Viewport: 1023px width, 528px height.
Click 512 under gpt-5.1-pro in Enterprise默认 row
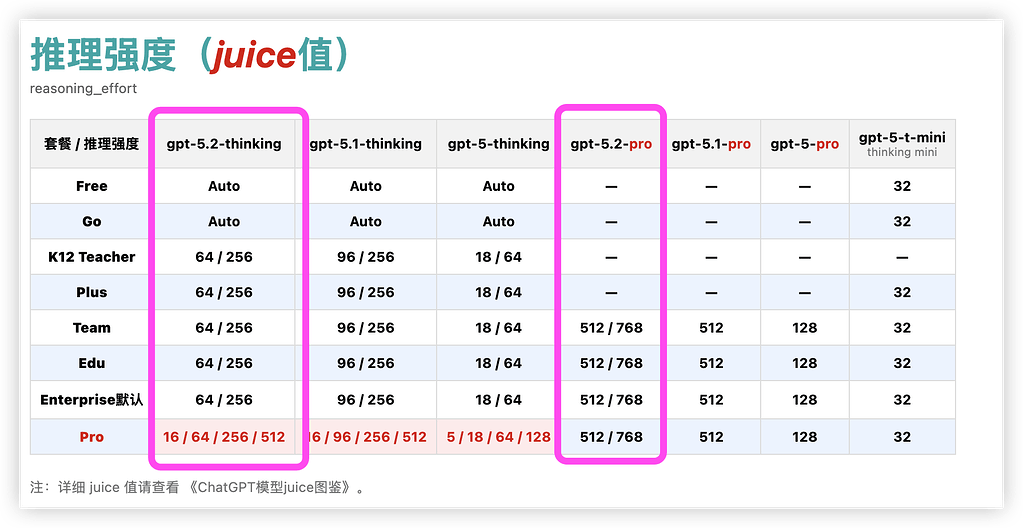[x=711, y=399]
